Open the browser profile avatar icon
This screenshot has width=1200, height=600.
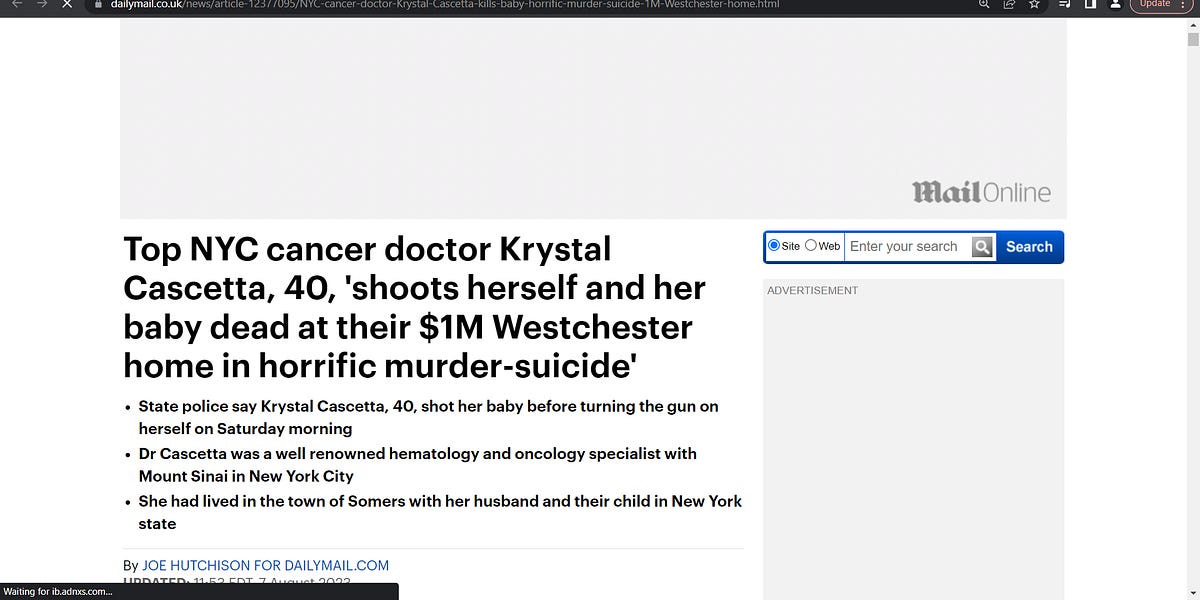click(1116, 4)
